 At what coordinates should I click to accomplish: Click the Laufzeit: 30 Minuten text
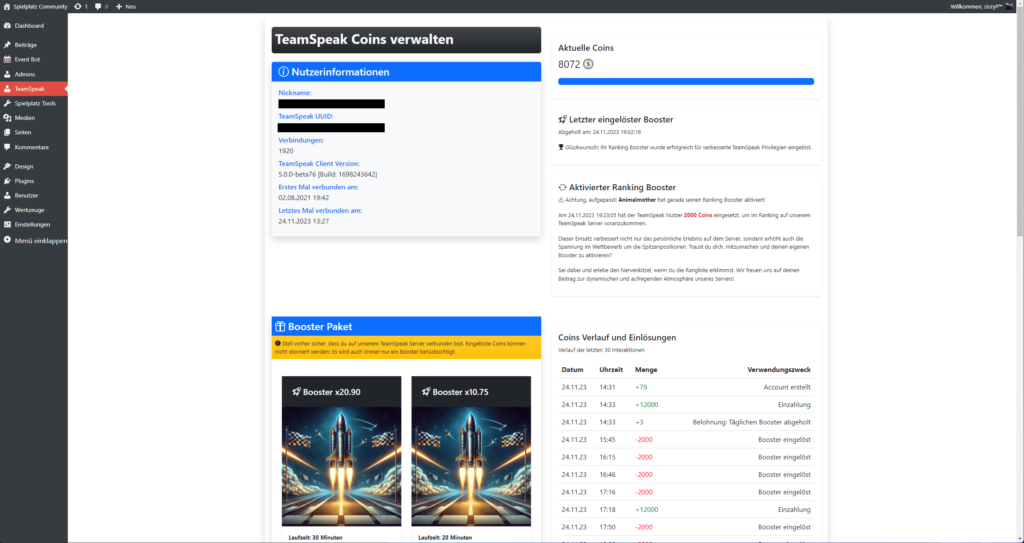[315, 538]
